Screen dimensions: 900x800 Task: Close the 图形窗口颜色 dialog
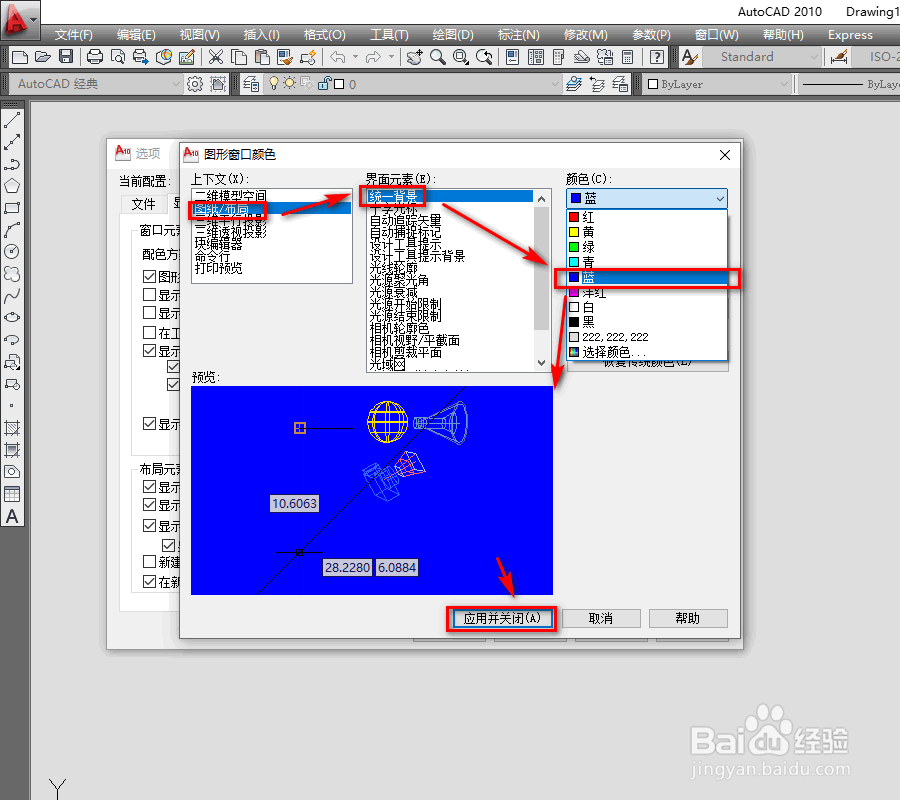click(725, 155)
